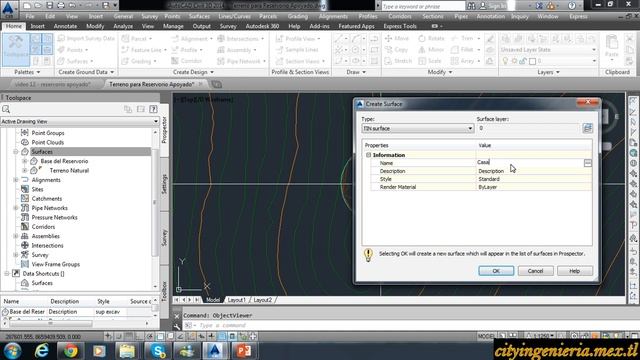Open Skype from the taskbar
The image size is (640, 360).
tap(158, 351)
